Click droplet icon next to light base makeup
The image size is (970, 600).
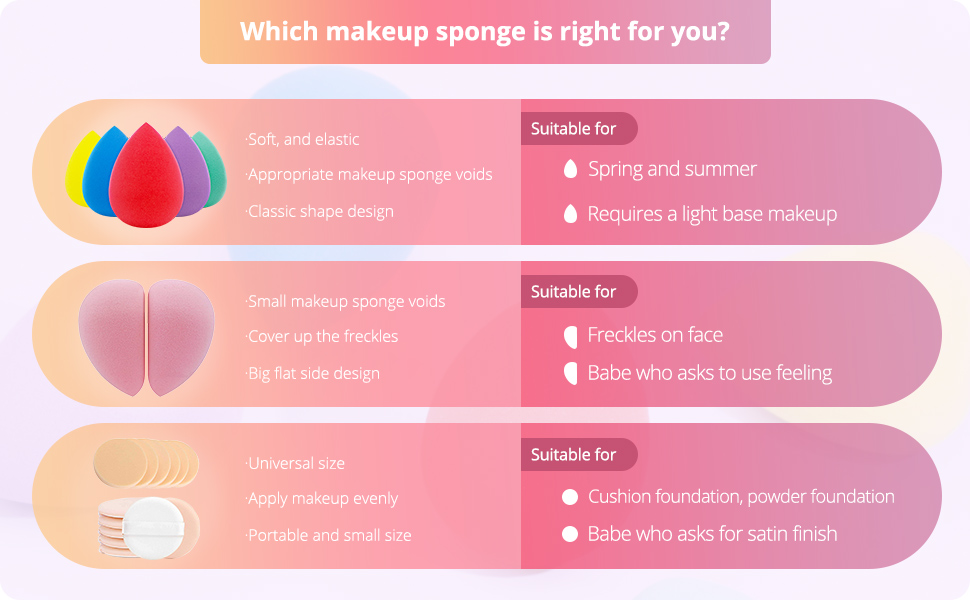tap(570, 213)
